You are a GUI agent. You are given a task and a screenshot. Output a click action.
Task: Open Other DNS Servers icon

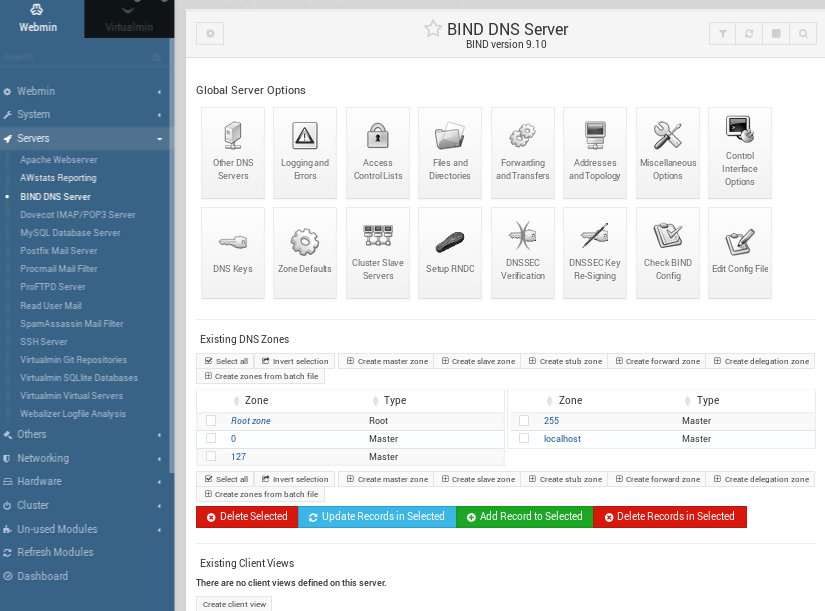click(232, 146)
